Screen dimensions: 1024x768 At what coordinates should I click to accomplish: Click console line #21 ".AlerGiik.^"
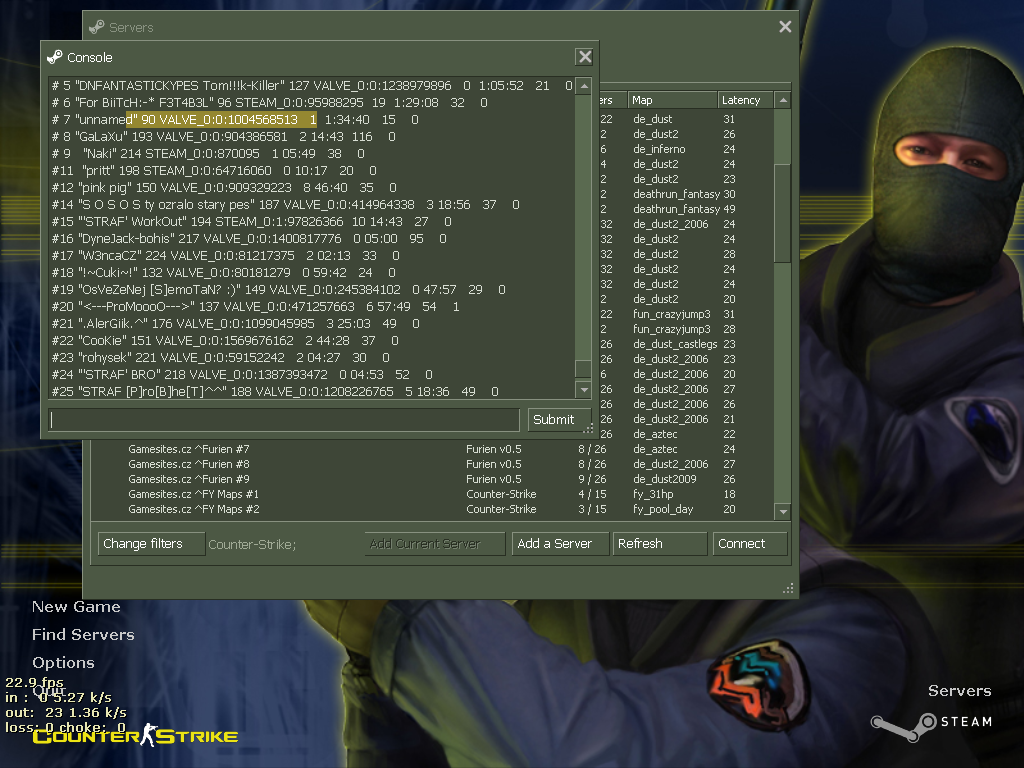pos(235,323)
